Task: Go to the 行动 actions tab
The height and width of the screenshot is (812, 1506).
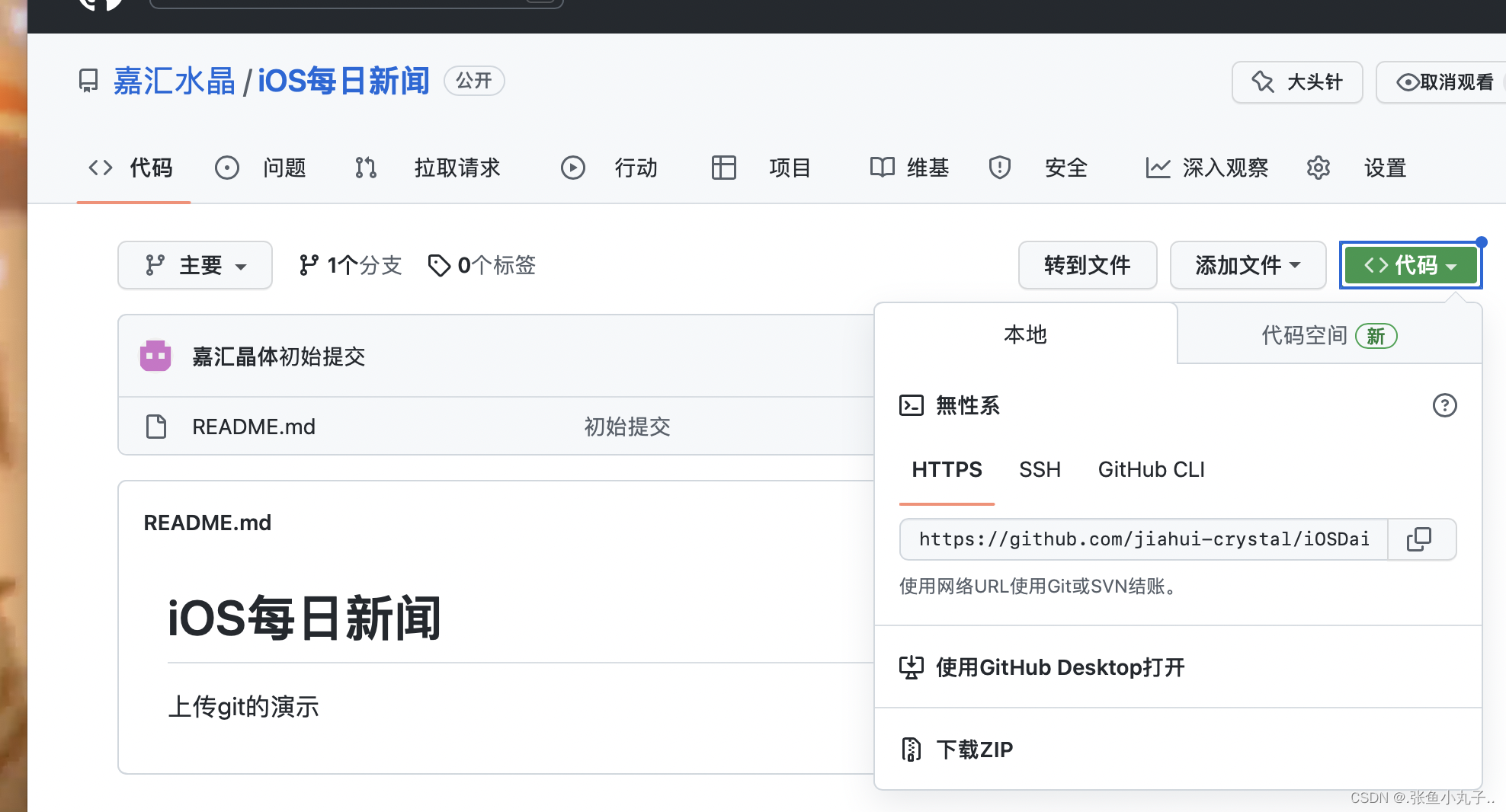Action: 610,168
